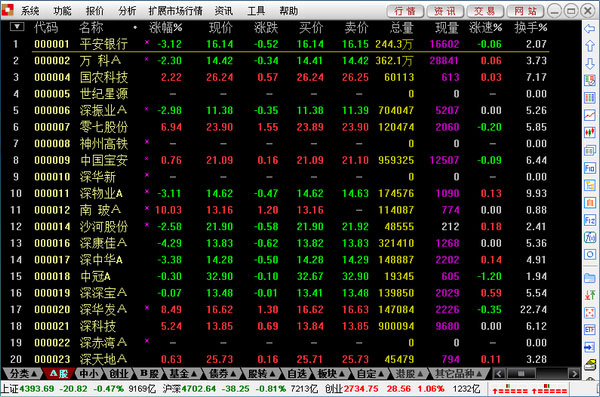Click the 交易 button
Screen dimensions: 600x397
tap(485, 11)
